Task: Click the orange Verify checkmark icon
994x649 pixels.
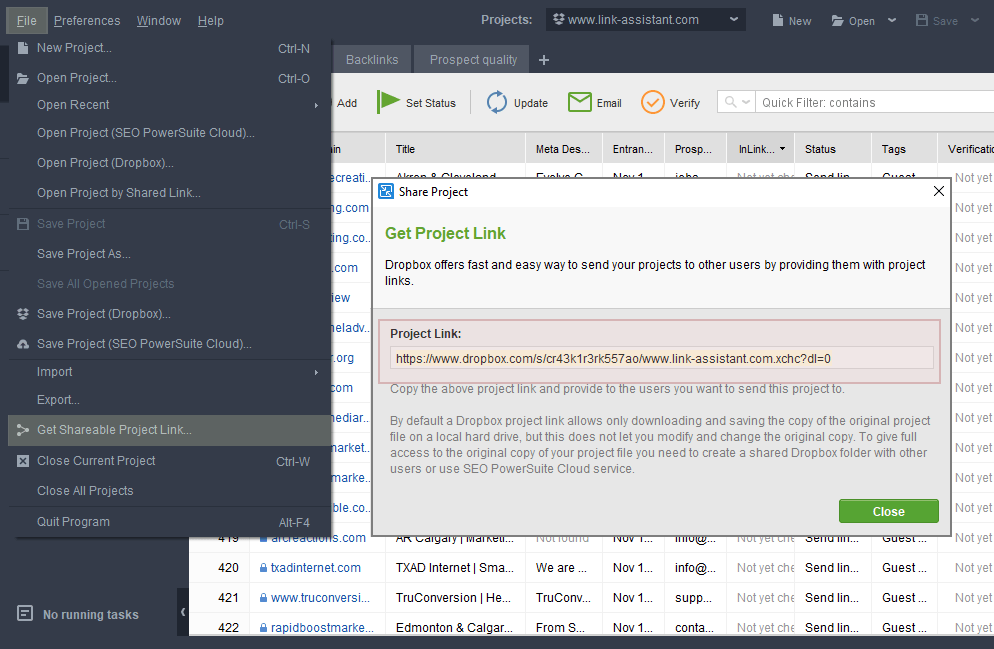Action: (x=653, y=102)
